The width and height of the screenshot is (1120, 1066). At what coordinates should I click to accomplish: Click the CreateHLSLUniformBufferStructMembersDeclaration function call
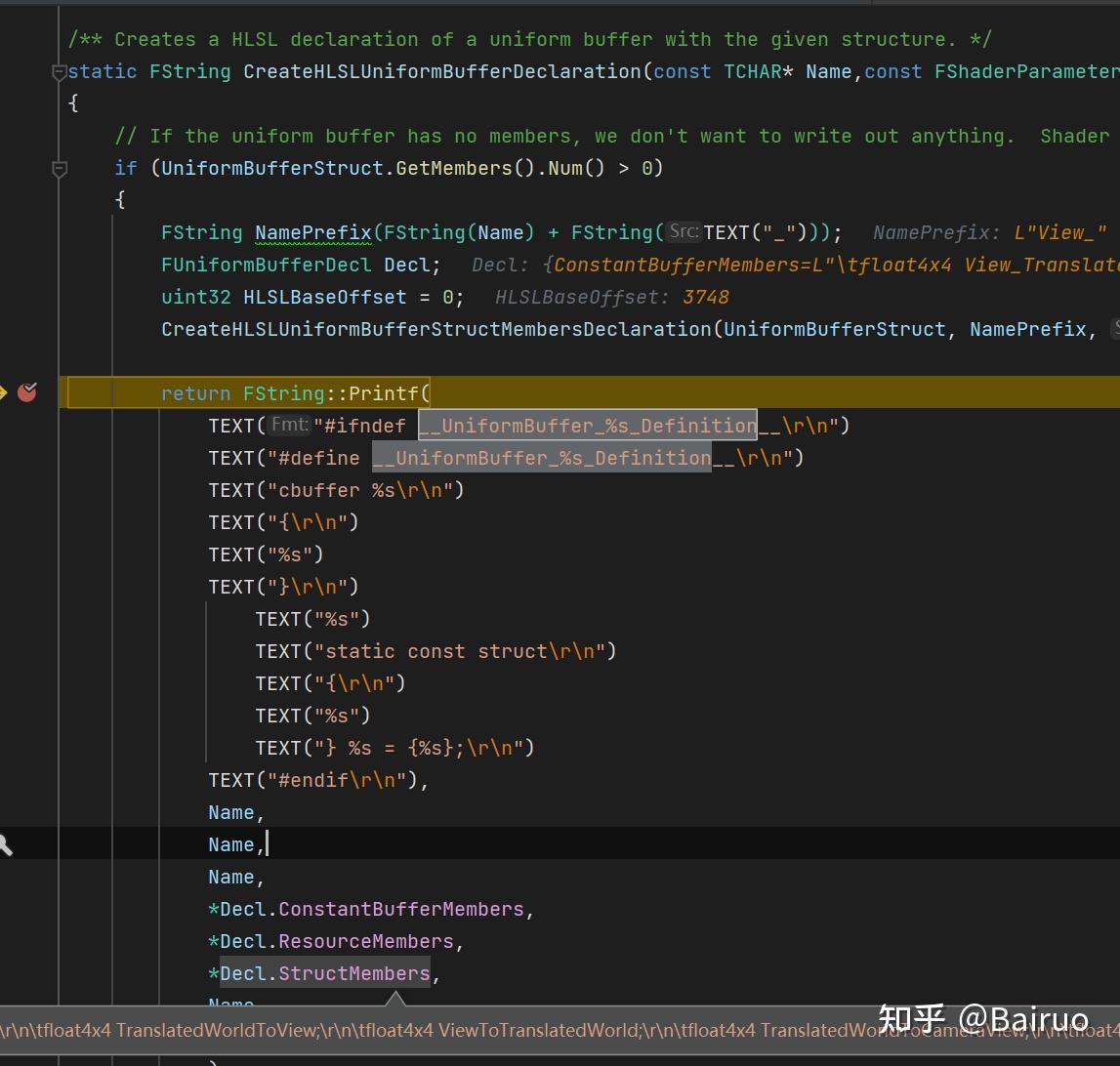click(436, 329)
